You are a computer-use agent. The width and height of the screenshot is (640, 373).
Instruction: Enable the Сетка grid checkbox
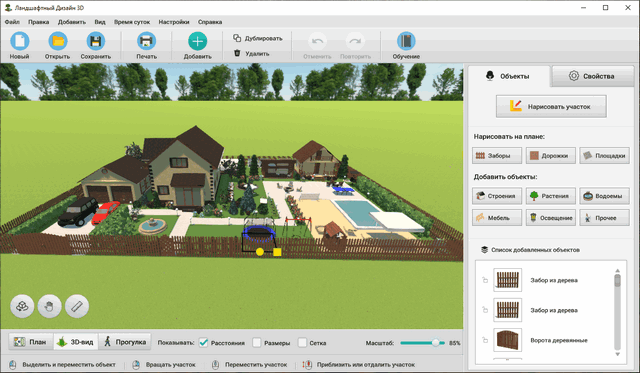pyautogui.click(x=302, y=343)
